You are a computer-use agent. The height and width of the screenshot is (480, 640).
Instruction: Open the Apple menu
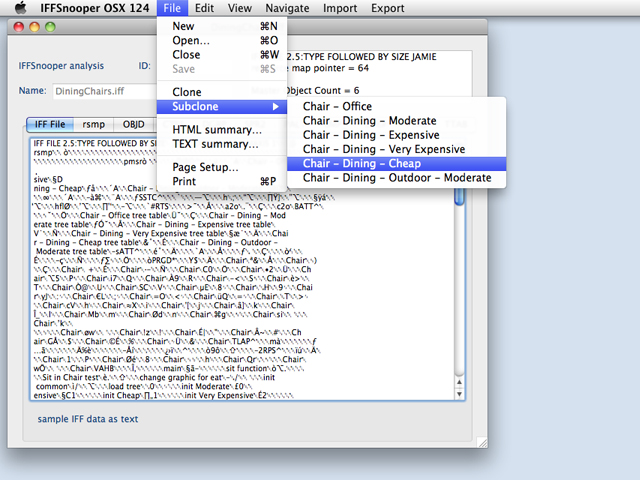pos(19,8)
